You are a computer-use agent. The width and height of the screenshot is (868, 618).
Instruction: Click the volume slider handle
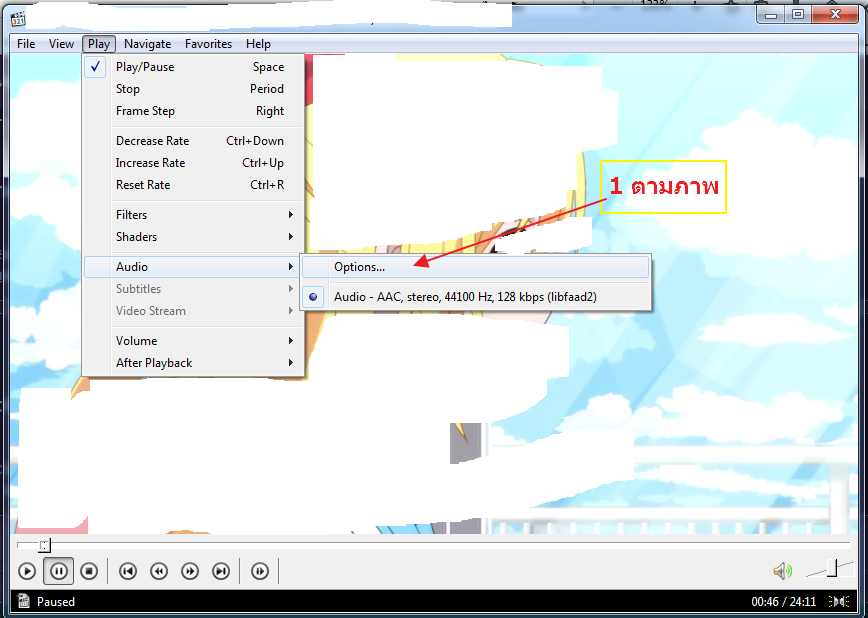(832, 568)
